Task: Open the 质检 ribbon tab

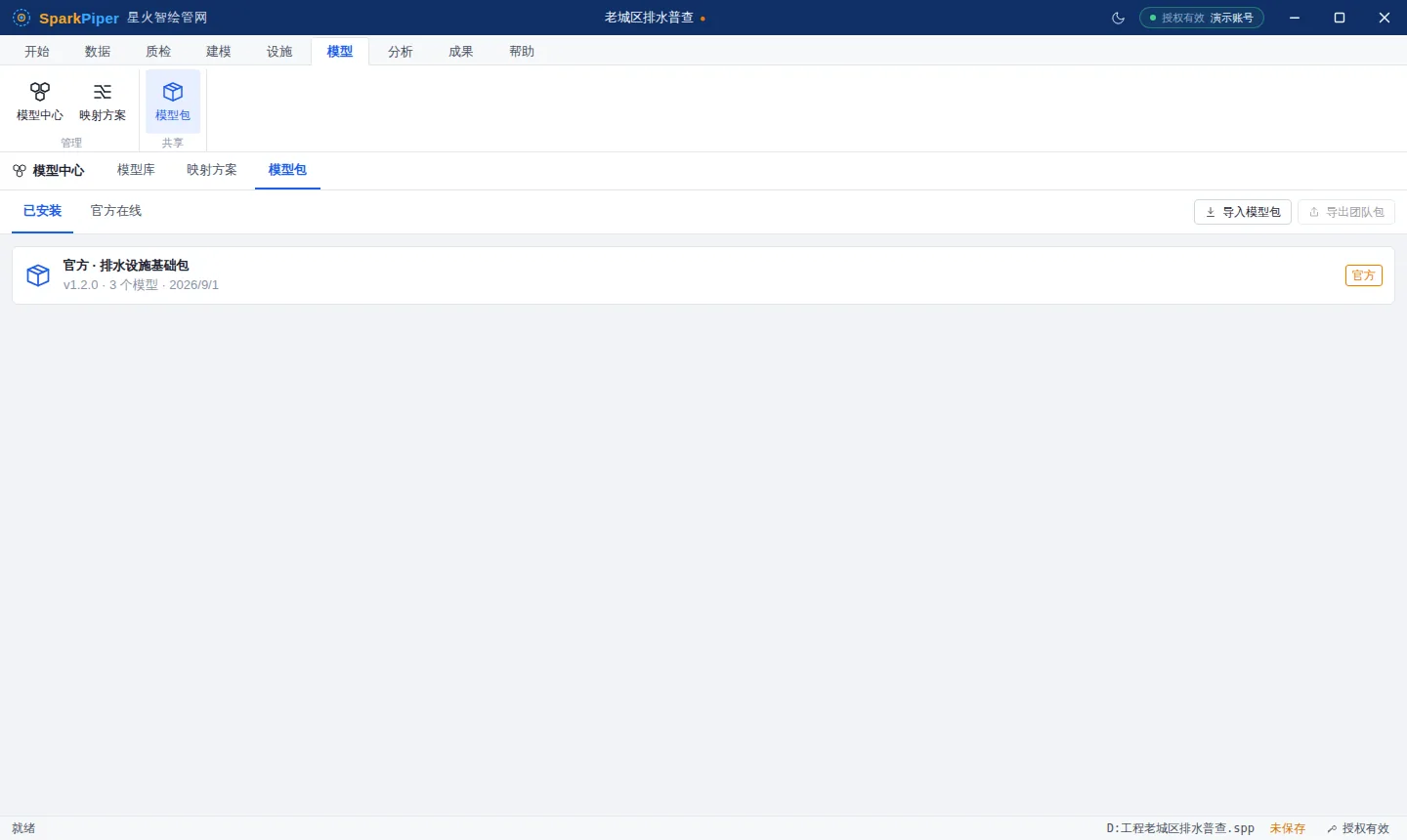Action: (158, 52)
